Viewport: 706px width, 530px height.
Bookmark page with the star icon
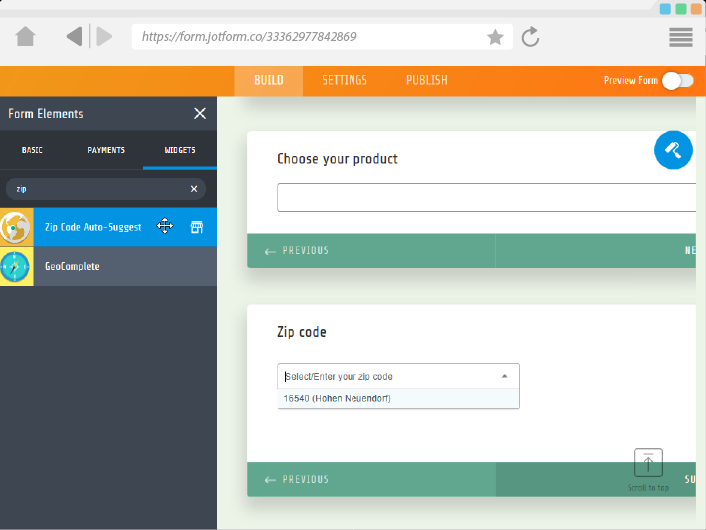[495, 37]
